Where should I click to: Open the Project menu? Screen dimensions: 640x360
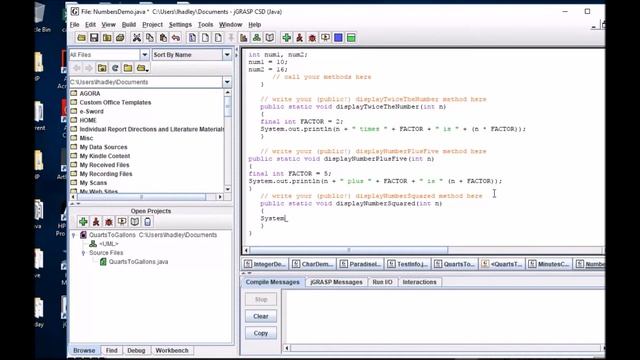click(152, 25)
